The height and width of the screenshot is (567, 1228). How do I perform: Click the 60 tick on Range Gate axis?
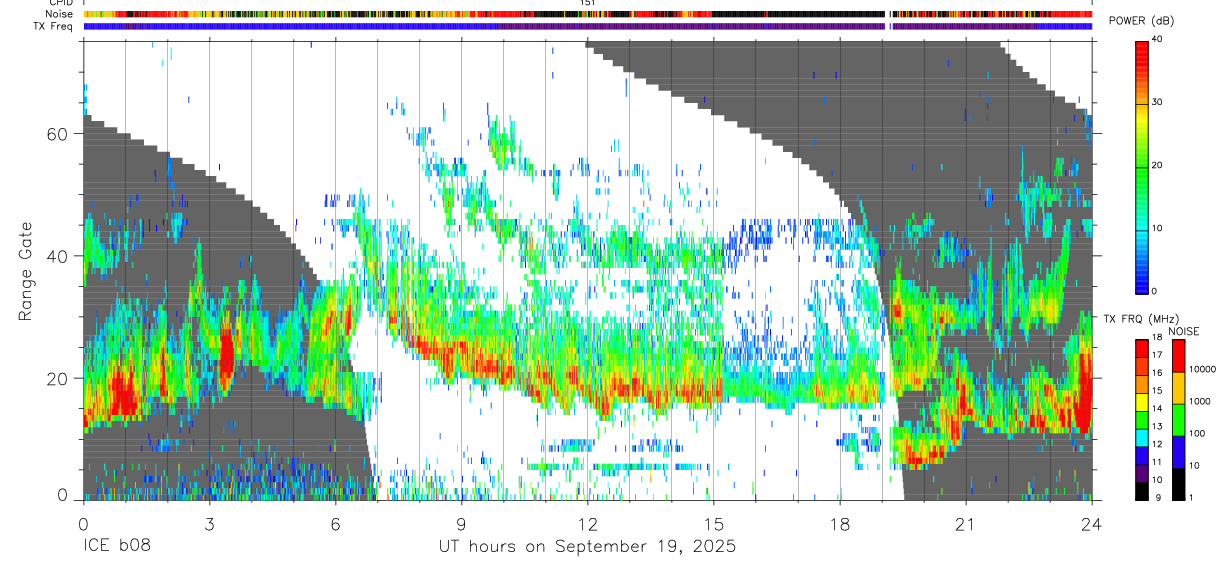pyautogui.click(x=59, y=134)
